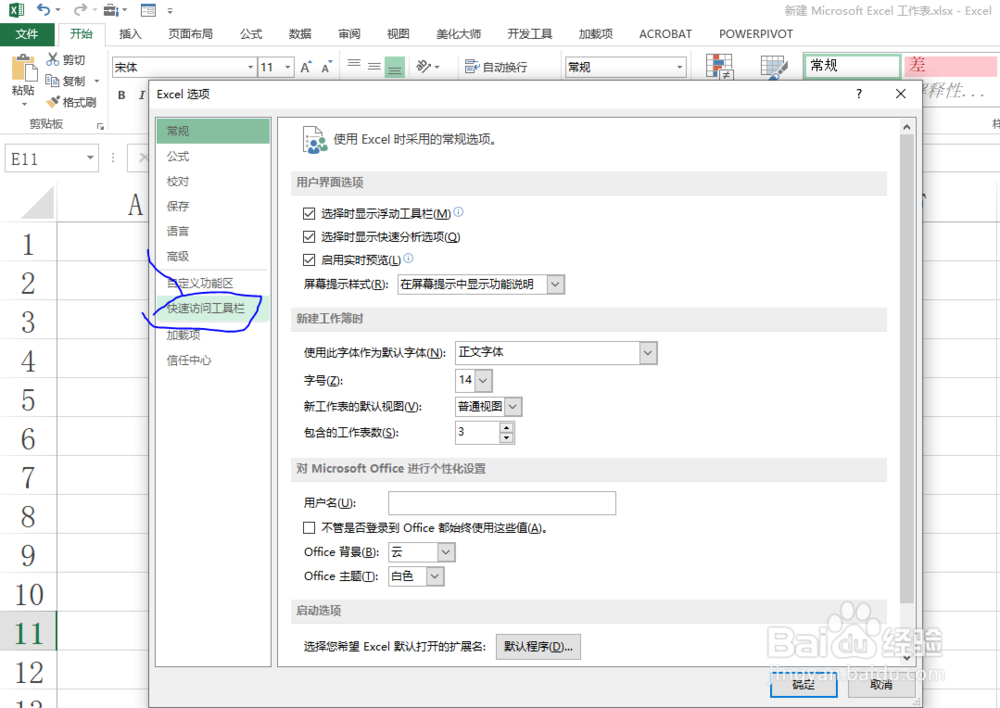Open Copy (复制) dropdown arrow

click(x=97, y=81)
